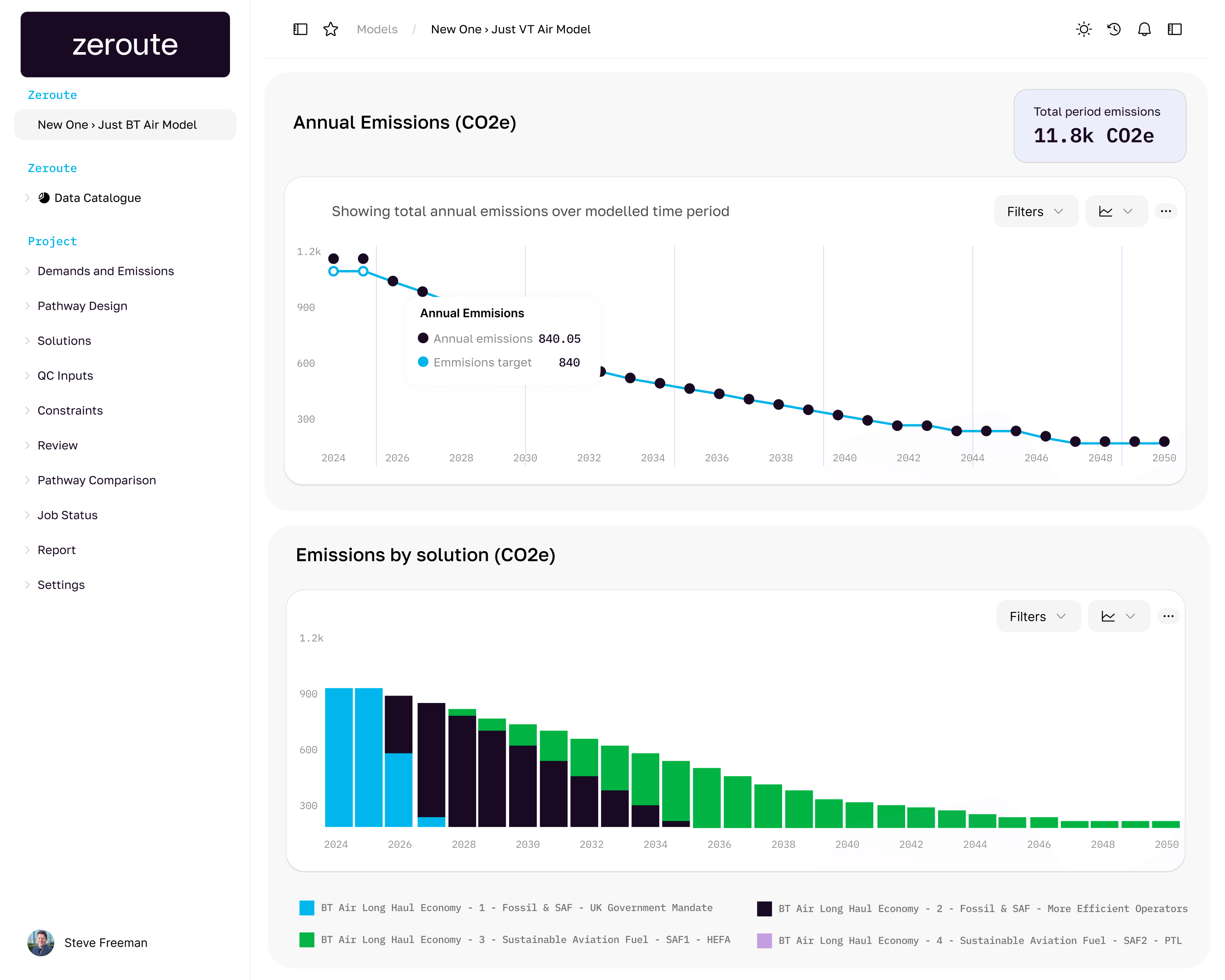Open version history with the clock icon

[1114, 29]
